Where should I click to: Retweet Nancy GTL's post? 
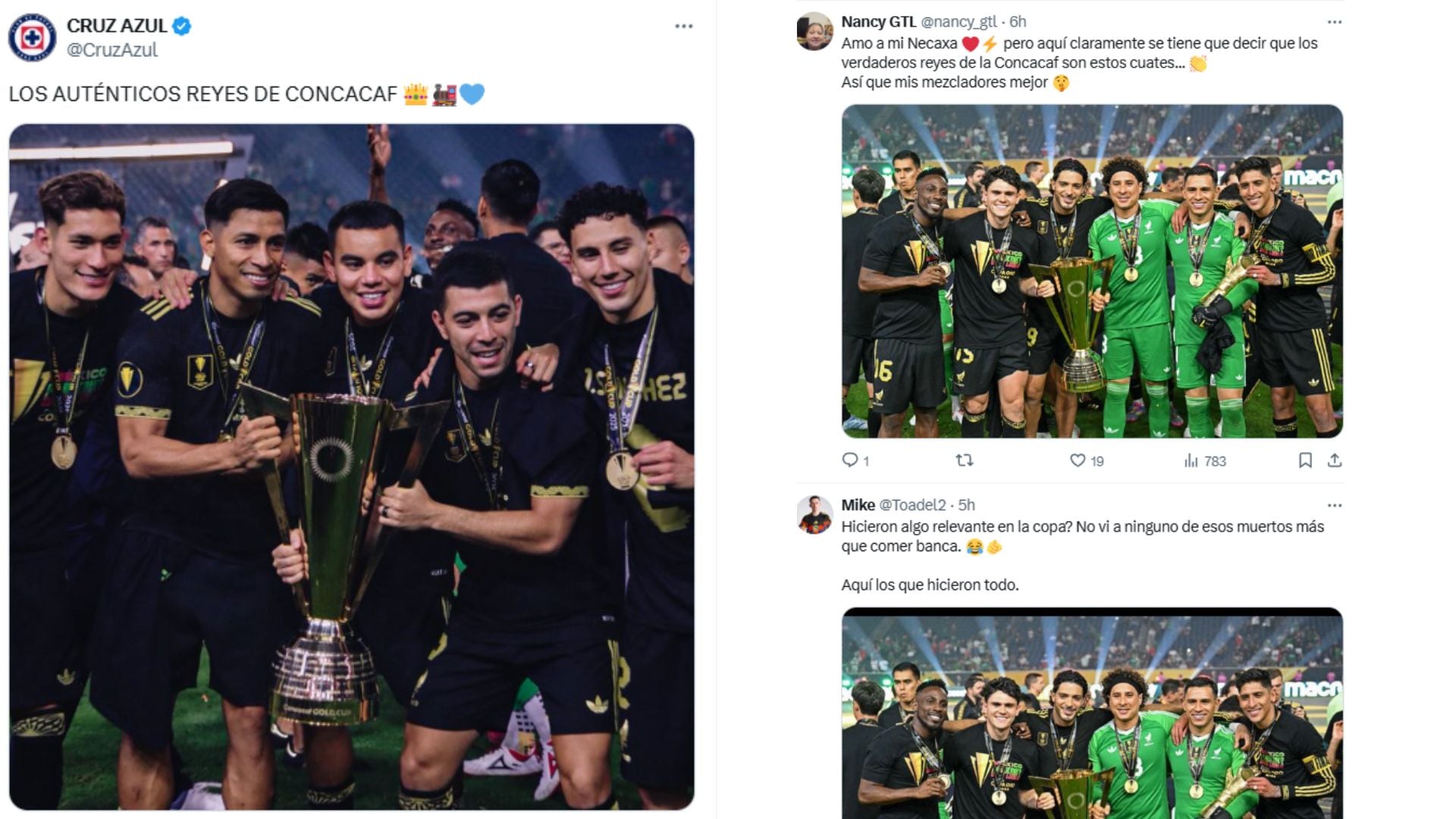pos(964,460)
